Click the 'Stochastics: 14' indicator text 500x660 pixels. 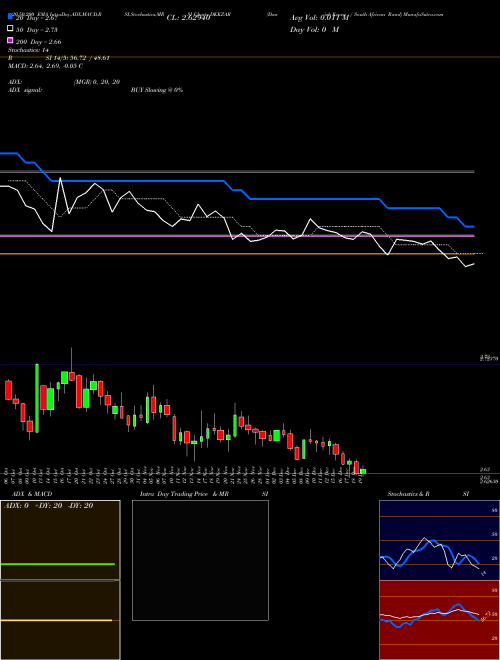[x=28, y=50]
